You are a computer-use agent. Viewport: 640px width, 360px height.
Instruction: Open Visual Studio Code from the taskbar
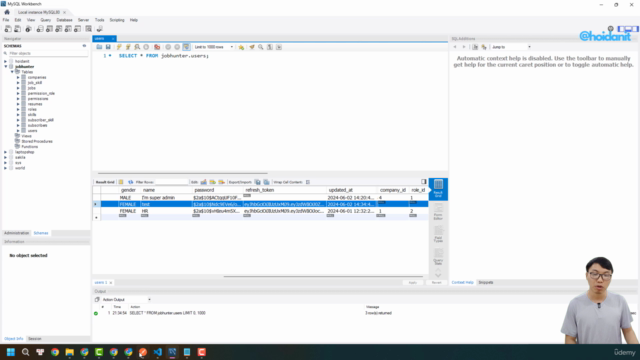coord(158,352)
